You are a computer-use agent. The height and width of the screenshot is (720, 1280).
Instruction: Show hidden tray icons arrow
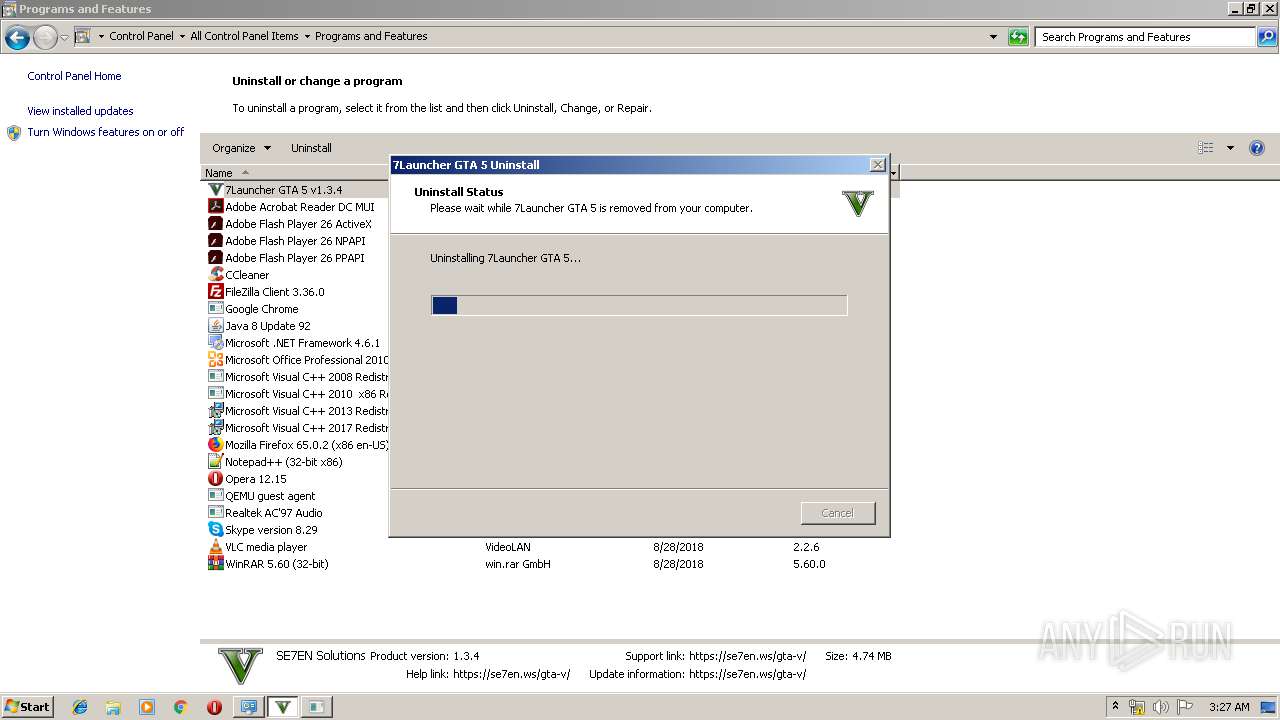pyautogui.click(x=1115, y=707)
